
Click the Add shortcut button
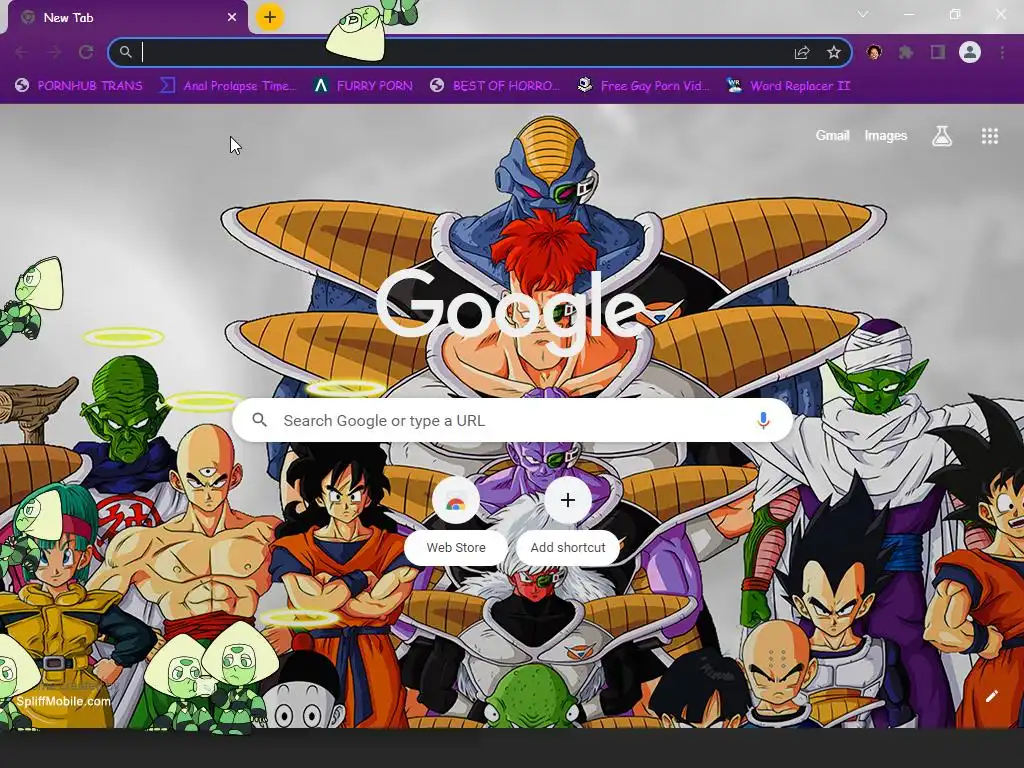coord(568,521)
